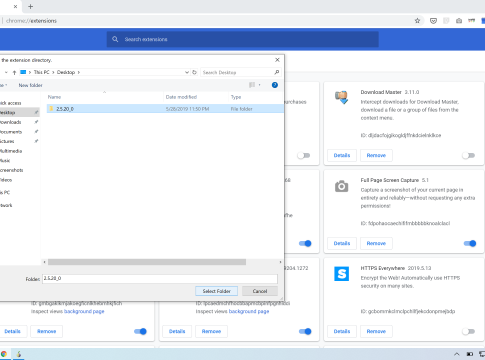
Task: Click the magnifier in Search Desktop box
Action: (276, 72)
